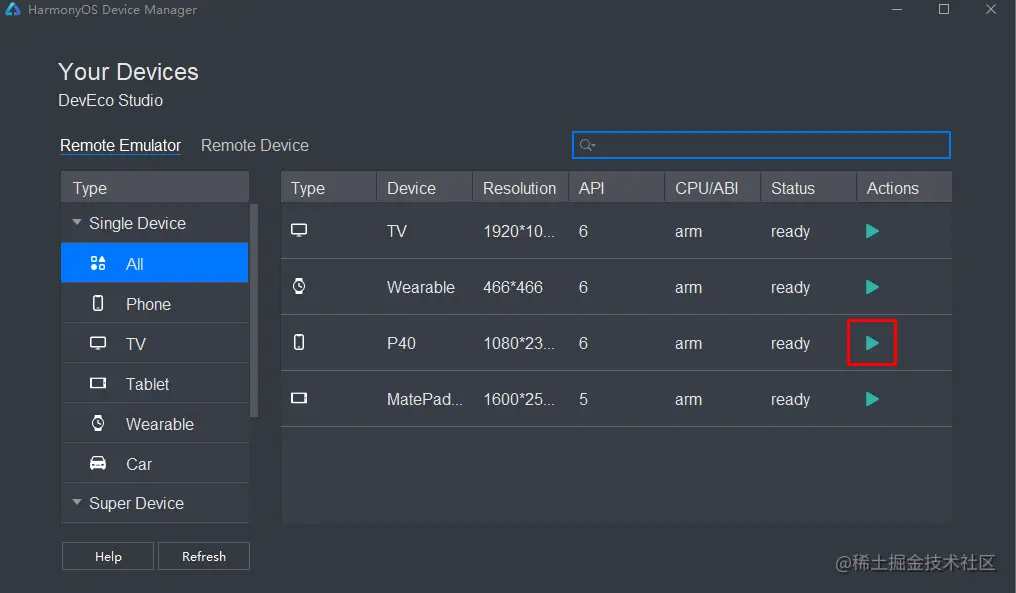1016x593 pixels.
Task: Choose the Tablet device type
Action: 147,384
